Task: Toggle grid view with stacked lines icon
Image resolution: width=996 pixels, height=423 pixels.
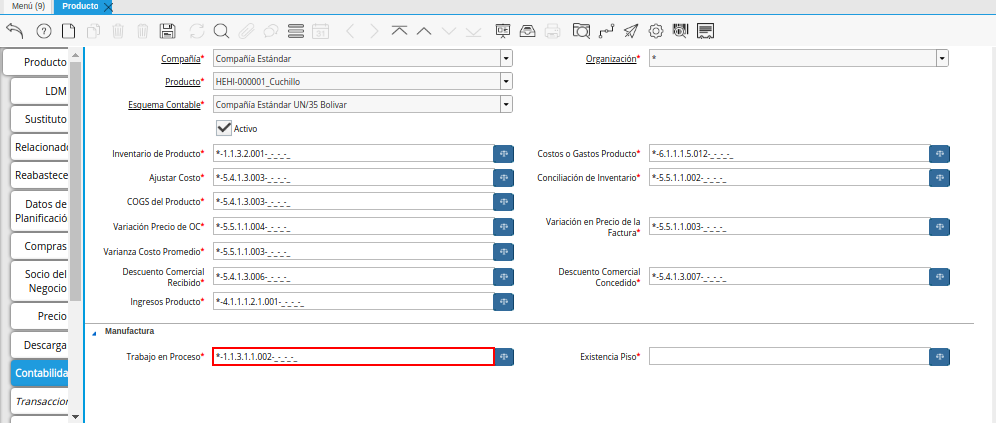Action: pos(295,30)
